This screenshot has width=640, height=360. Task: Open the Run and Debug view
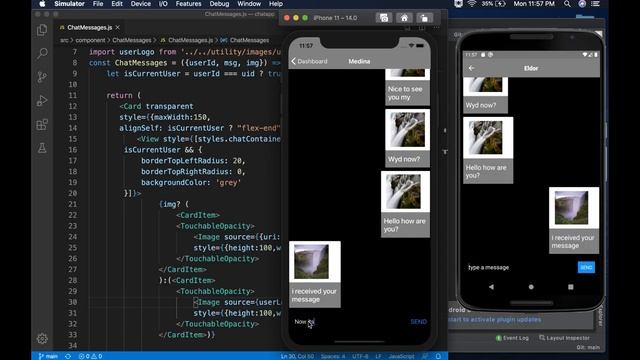(42, 100)
